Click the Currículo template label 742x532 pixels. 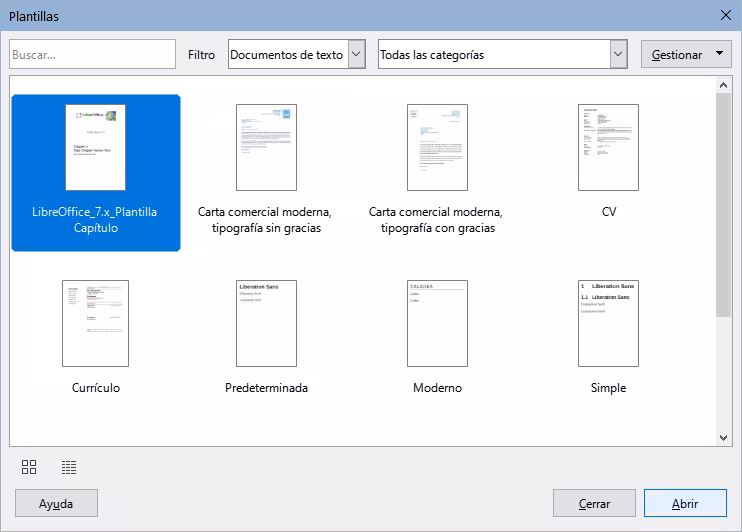[x=96, y=388]
